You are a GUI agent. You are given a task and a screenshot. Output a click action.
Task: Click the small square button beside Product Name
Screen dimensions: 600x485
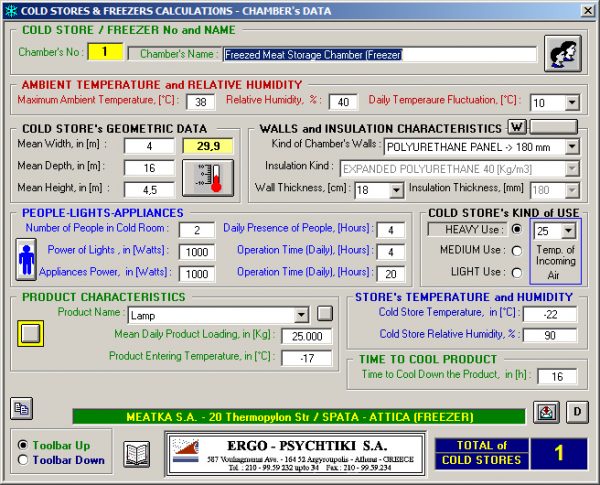[x=324, y=314]
